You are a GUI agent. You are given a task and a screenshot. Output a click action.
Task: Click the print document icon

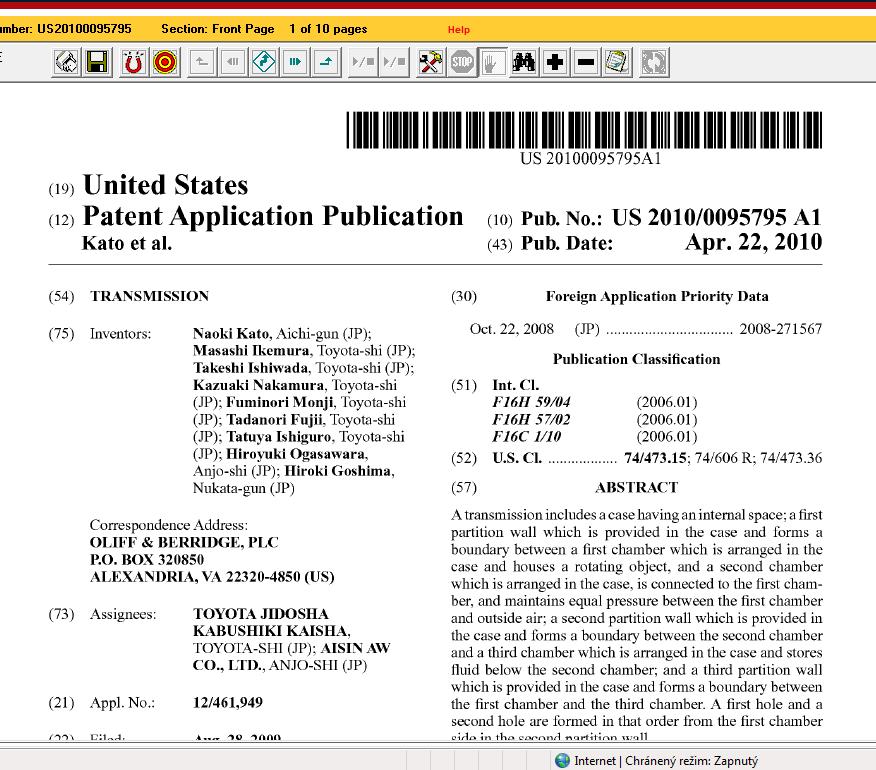pos(66,62)
